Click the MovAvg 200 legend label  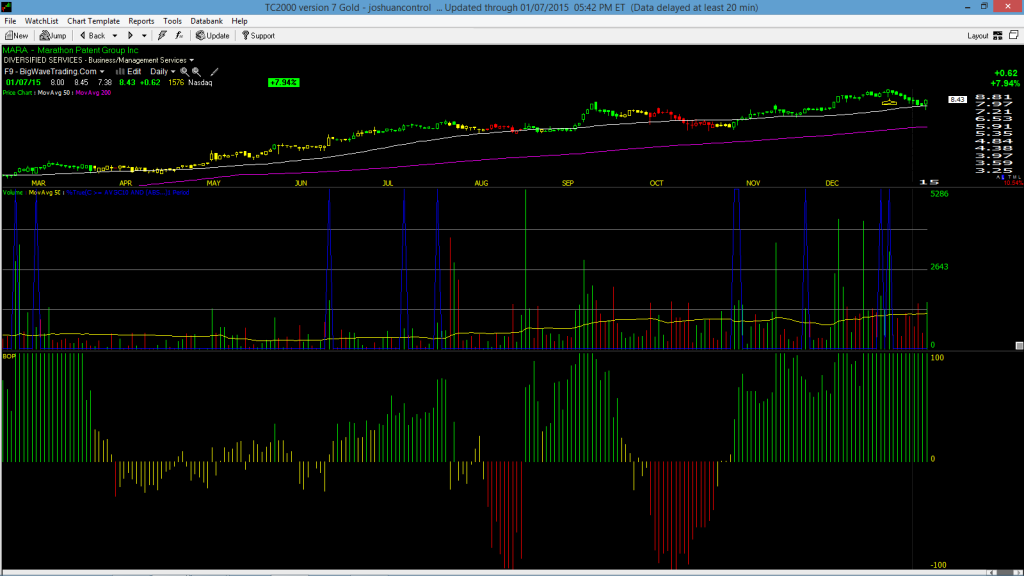click(x=93, y=93)
